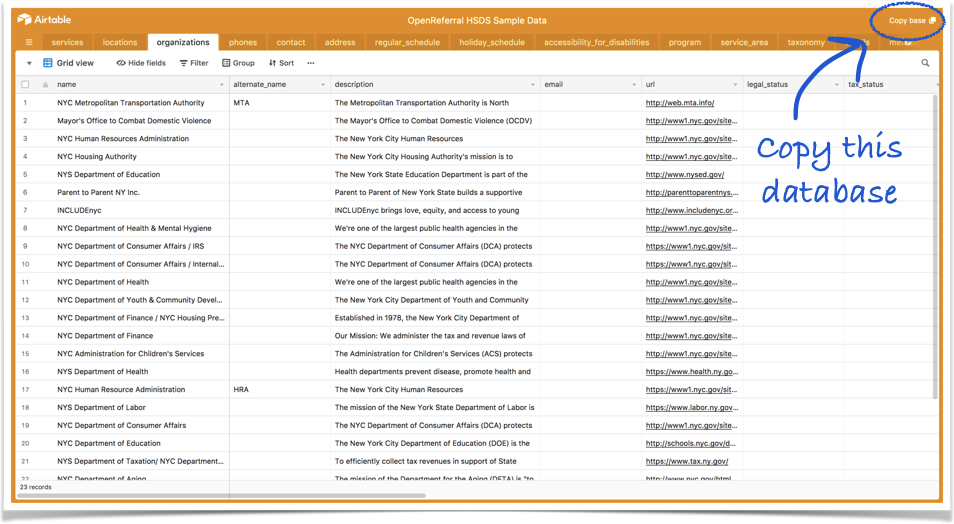Image resolution: width=954 pixels, height=524 pixels.
Task: Click the Copy base button
Action: point(911,20)
